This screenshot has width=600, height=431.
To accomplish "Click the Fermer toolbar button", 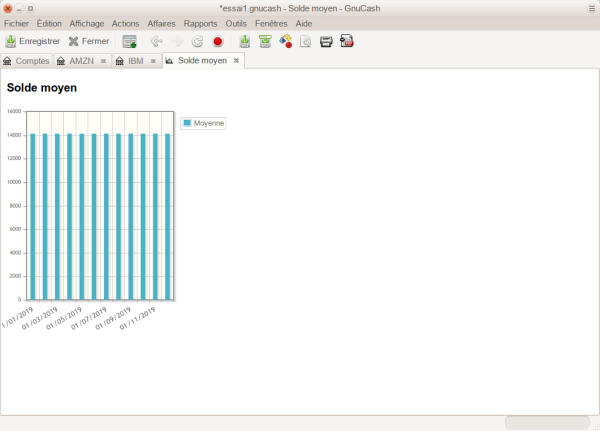I will (89, 42).
